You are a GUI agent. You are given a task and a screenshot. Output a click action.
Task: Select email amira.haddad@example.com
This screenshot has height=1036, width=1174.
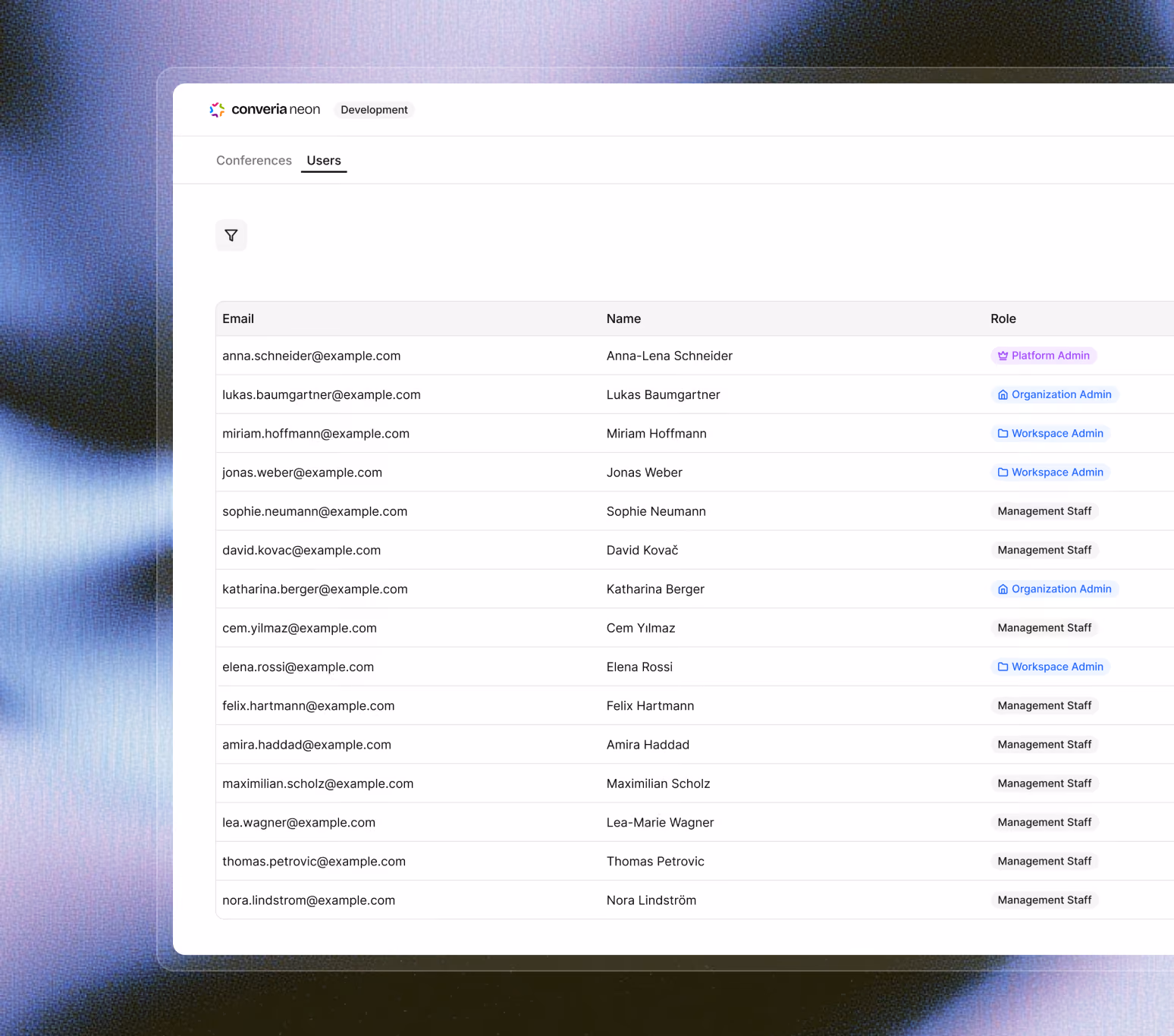pos(306,745)
